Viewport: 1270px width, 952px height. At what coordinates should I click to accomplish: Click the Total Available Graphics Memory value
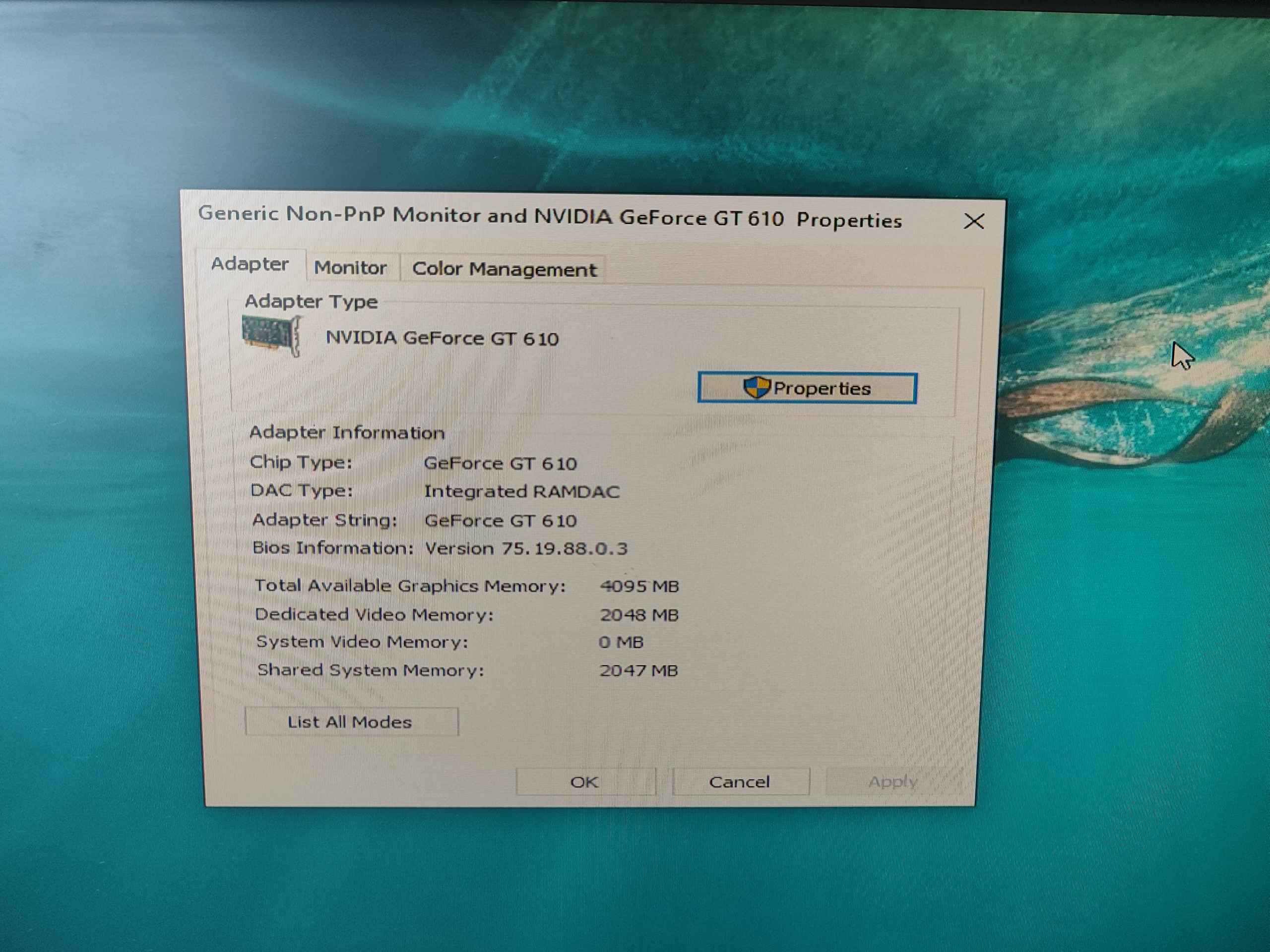pos(639,587)
